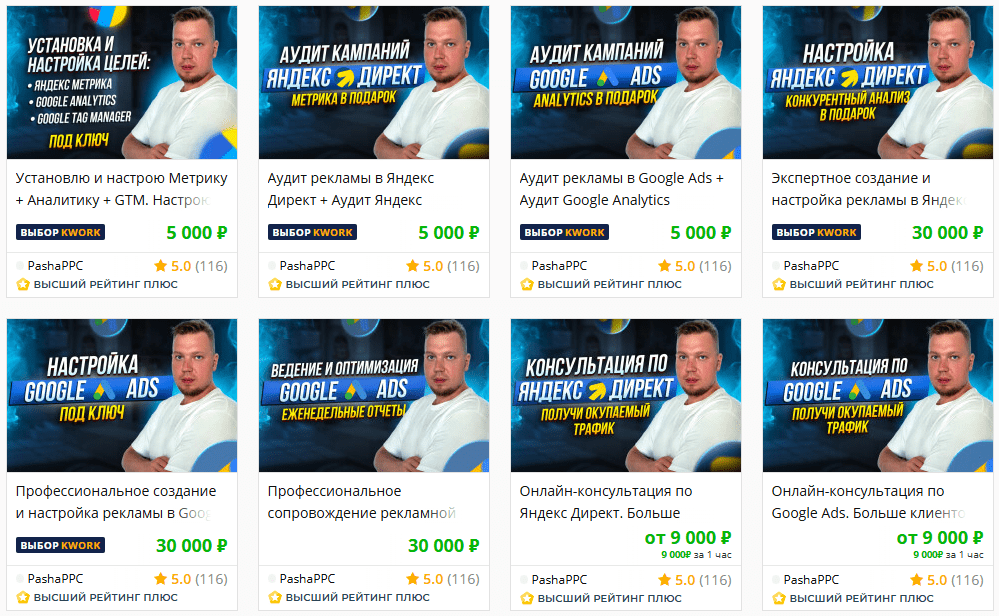Click the star rating on the Yandex Direct setup card

(x=917, y=266)
